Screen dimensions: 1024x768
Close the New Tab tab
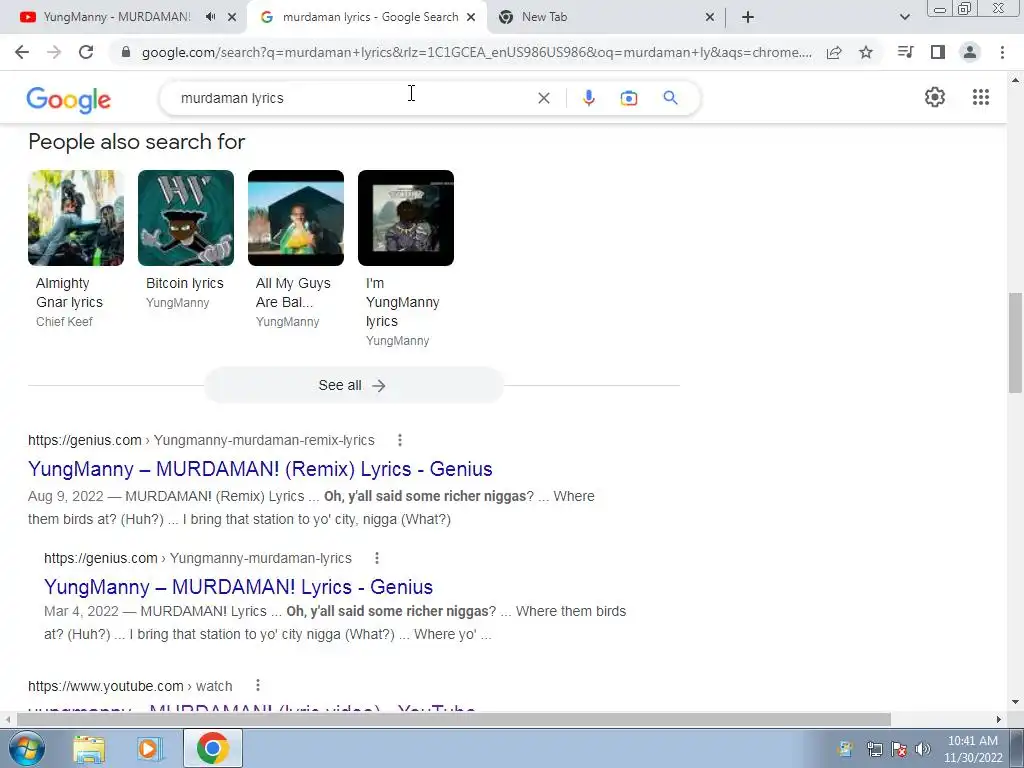tap(710, 17)
